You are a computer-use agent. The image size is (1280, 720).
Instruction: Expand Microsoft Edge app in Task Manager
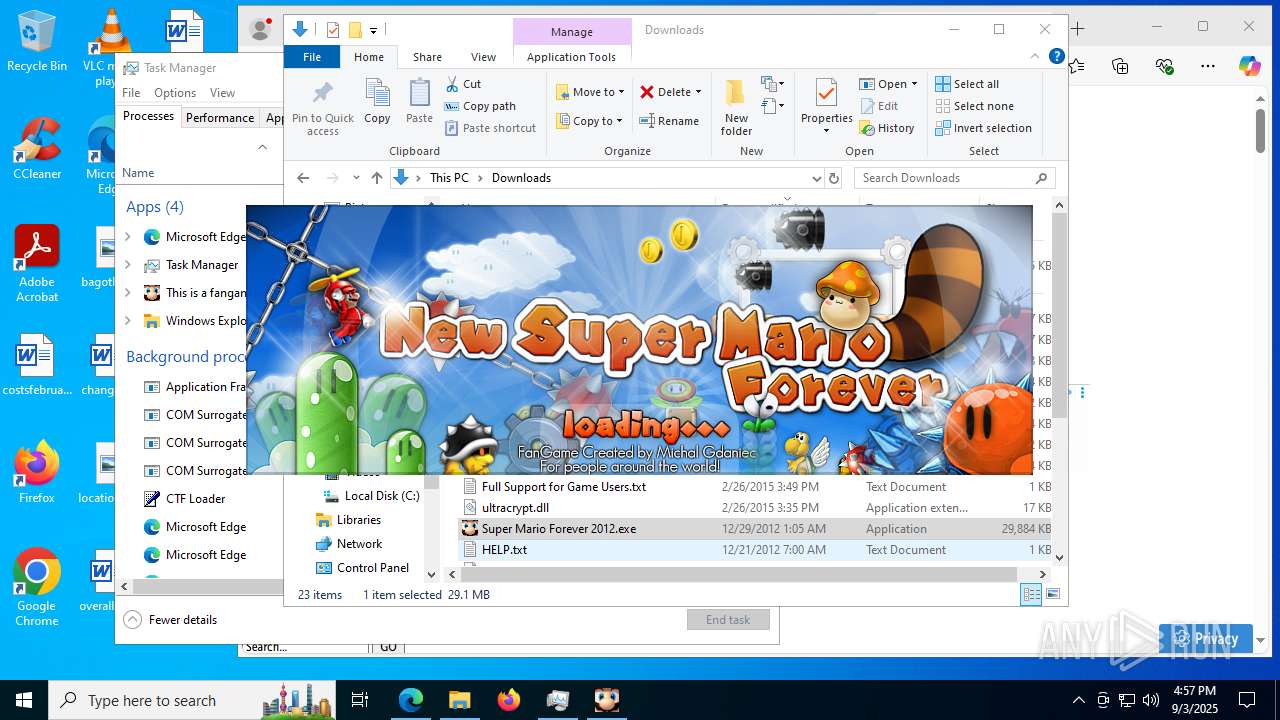[127, 237]
